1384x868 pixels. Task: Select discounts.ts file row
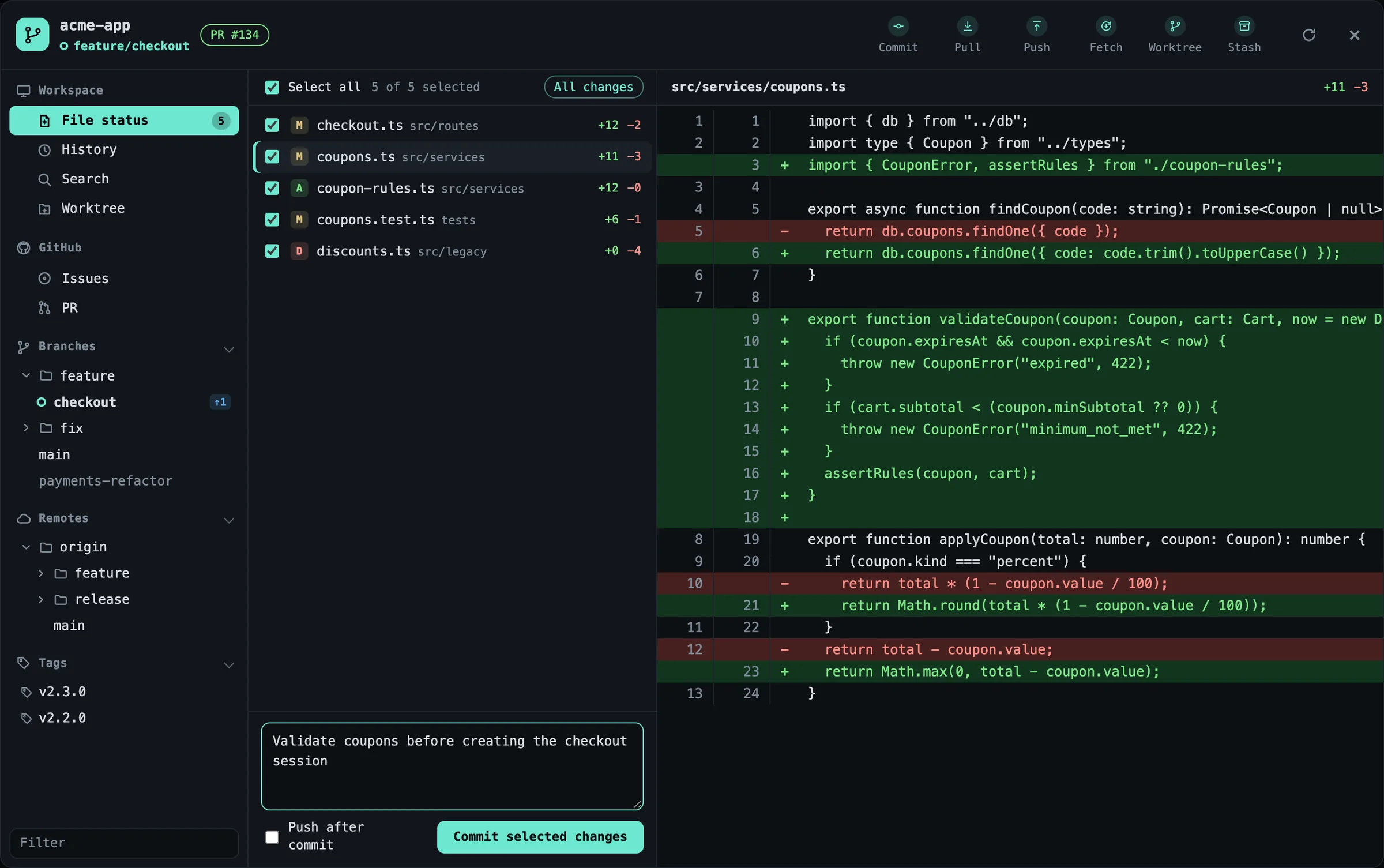(452, 251)
